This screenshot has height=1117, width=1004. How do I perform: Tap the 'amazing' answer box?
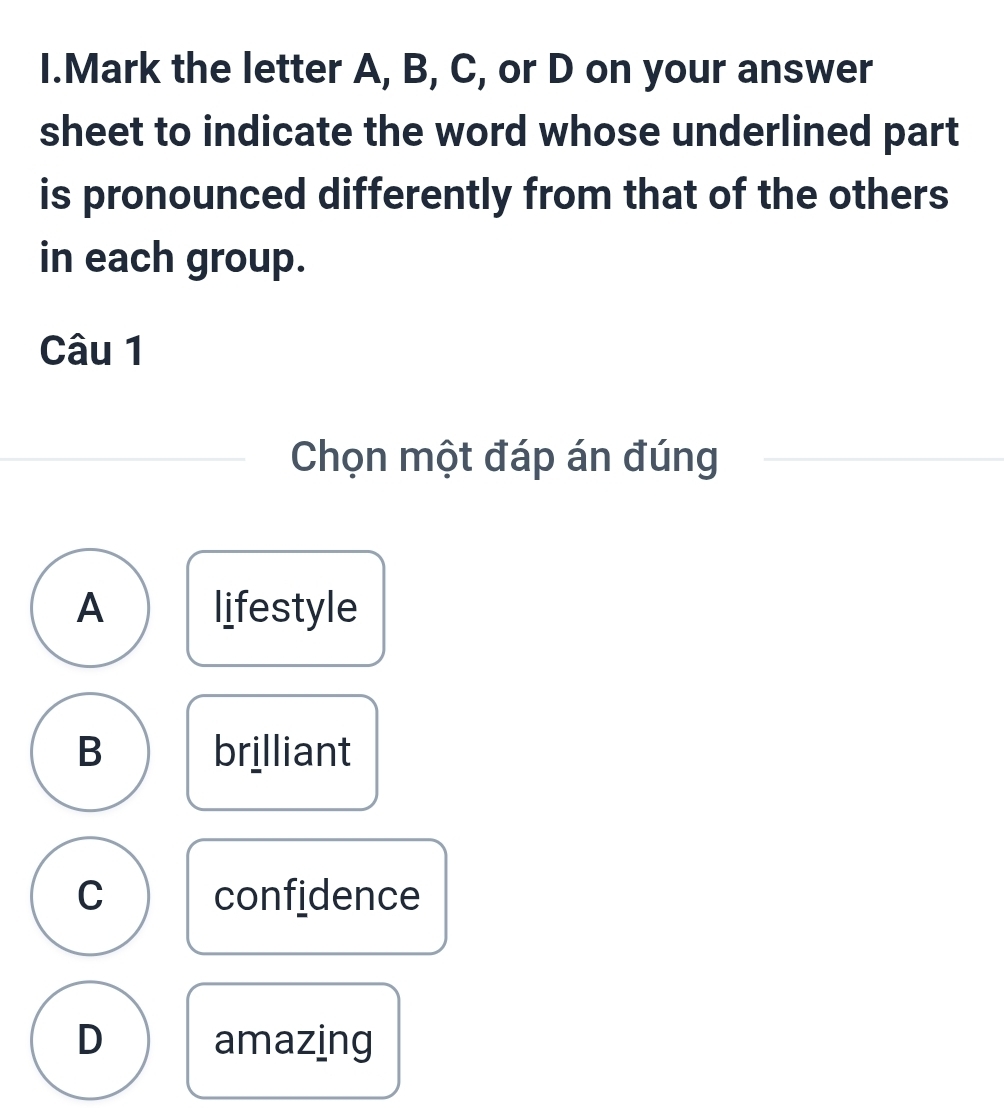coord(293,1040)
